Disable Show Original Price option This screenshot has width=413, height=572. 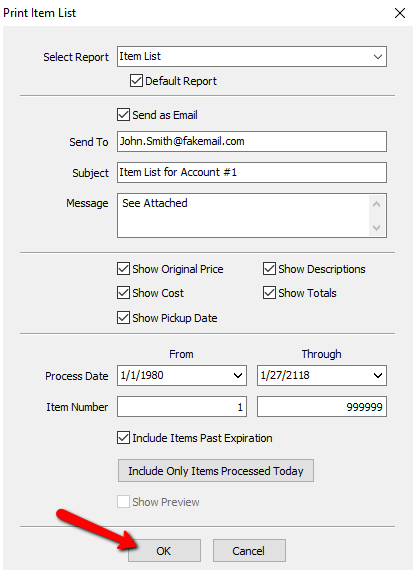pyautogui.click(x=123, y=269)
